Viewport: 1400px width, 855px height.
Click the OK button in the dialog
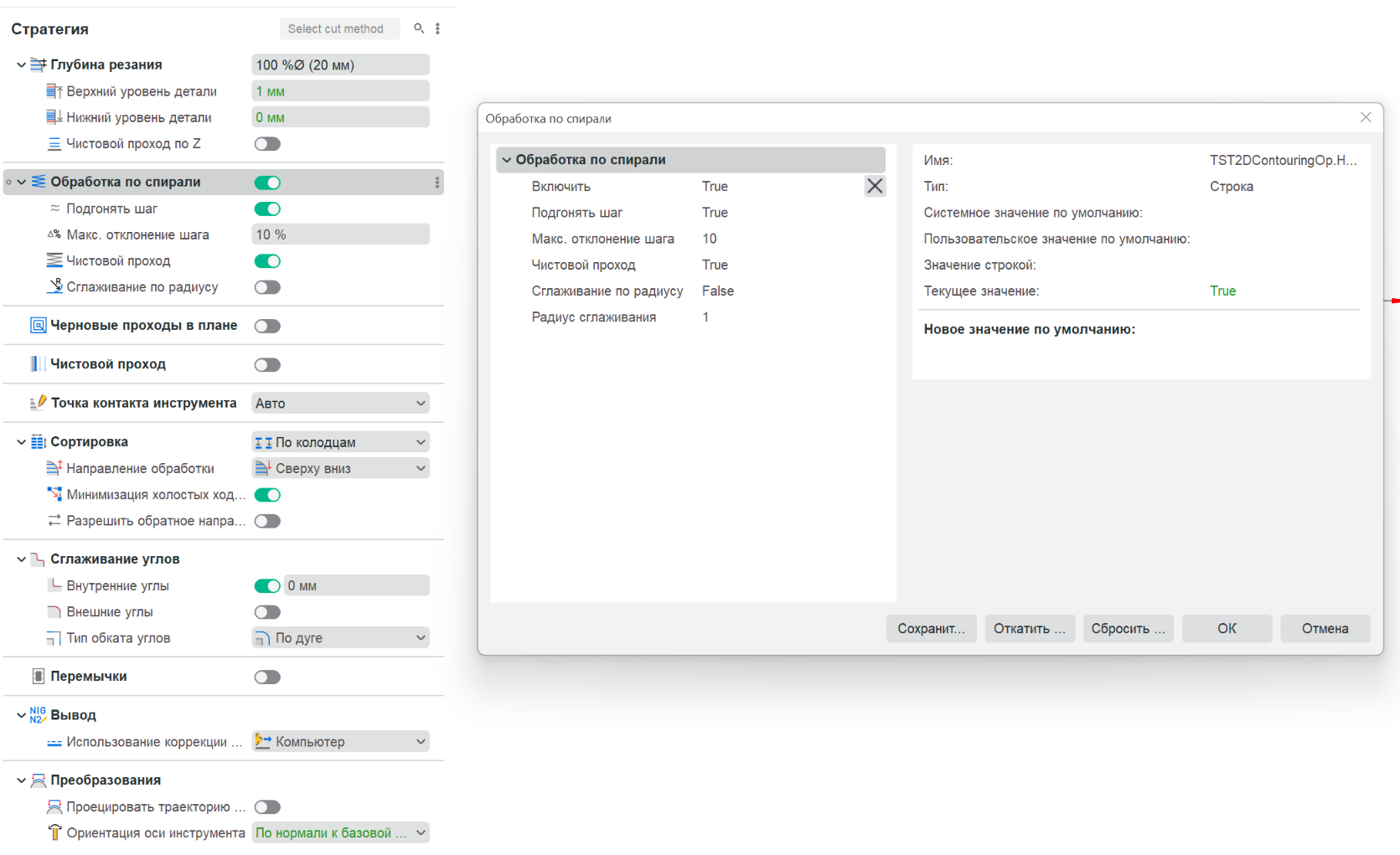click(1227, 628)
